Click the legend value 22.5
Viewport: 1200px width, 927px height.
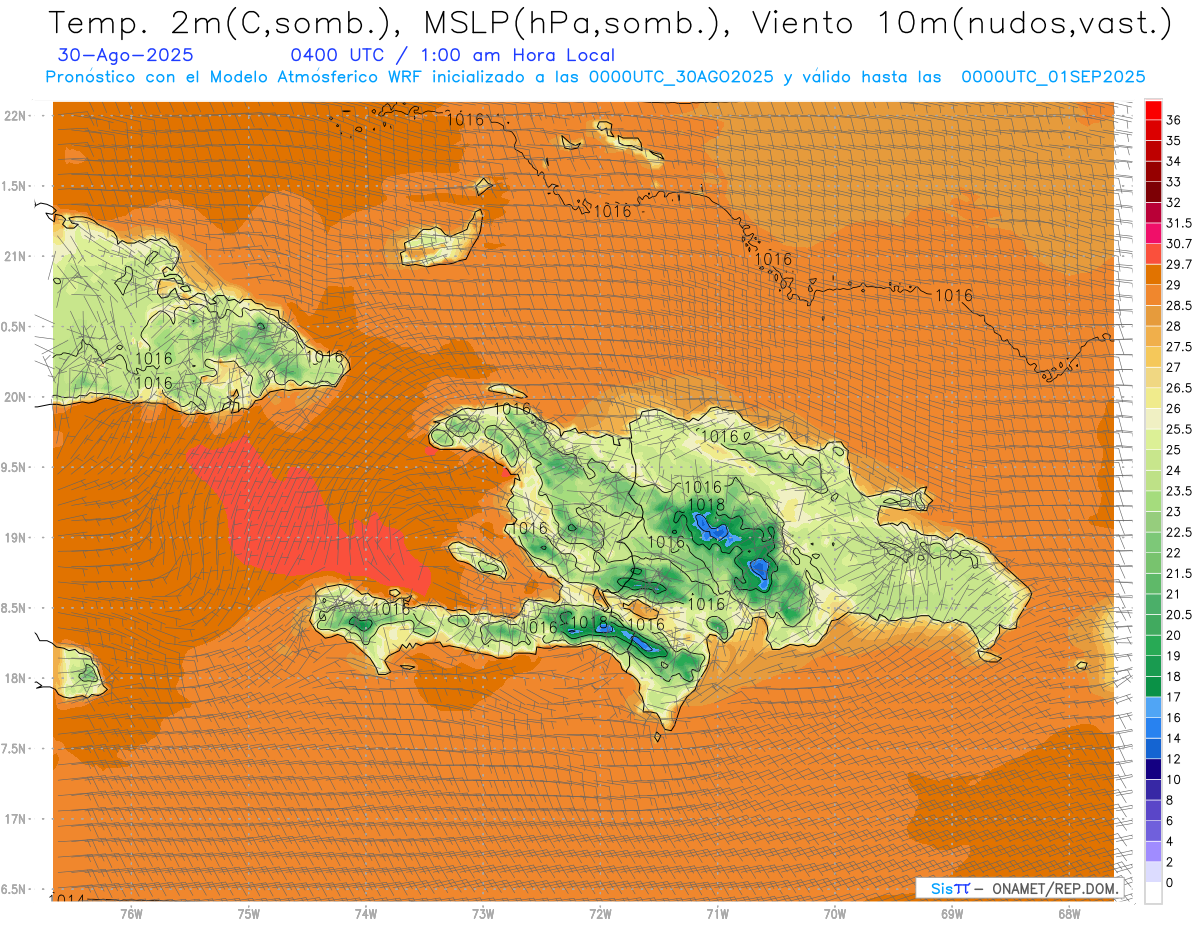pyautogui.click(x=1179, y=532)
